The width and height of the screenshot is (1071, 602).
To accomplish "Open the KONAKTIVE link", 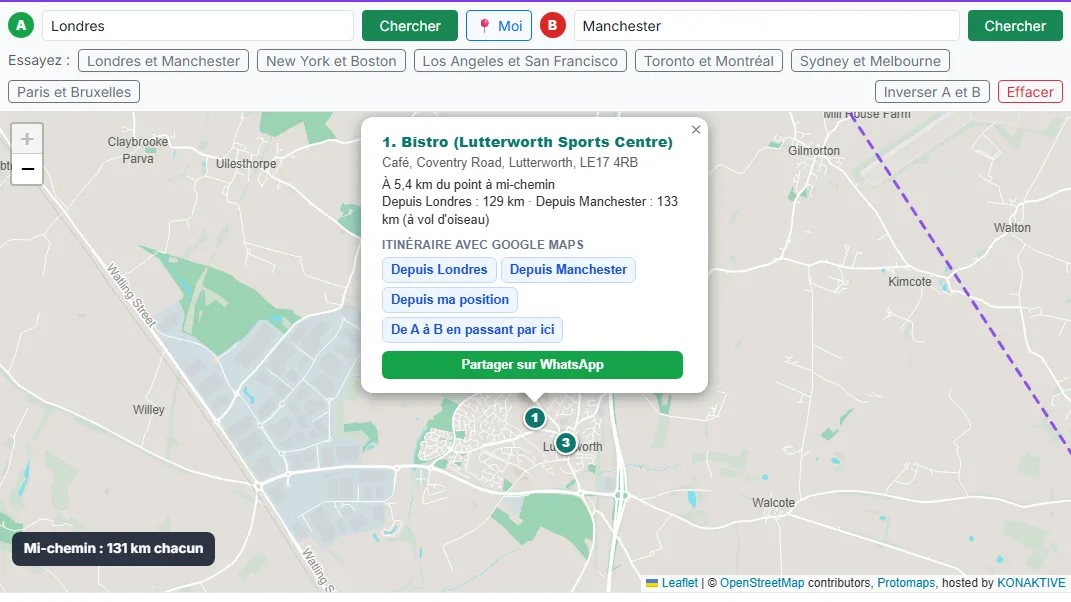I will [x=1031, y=583].
